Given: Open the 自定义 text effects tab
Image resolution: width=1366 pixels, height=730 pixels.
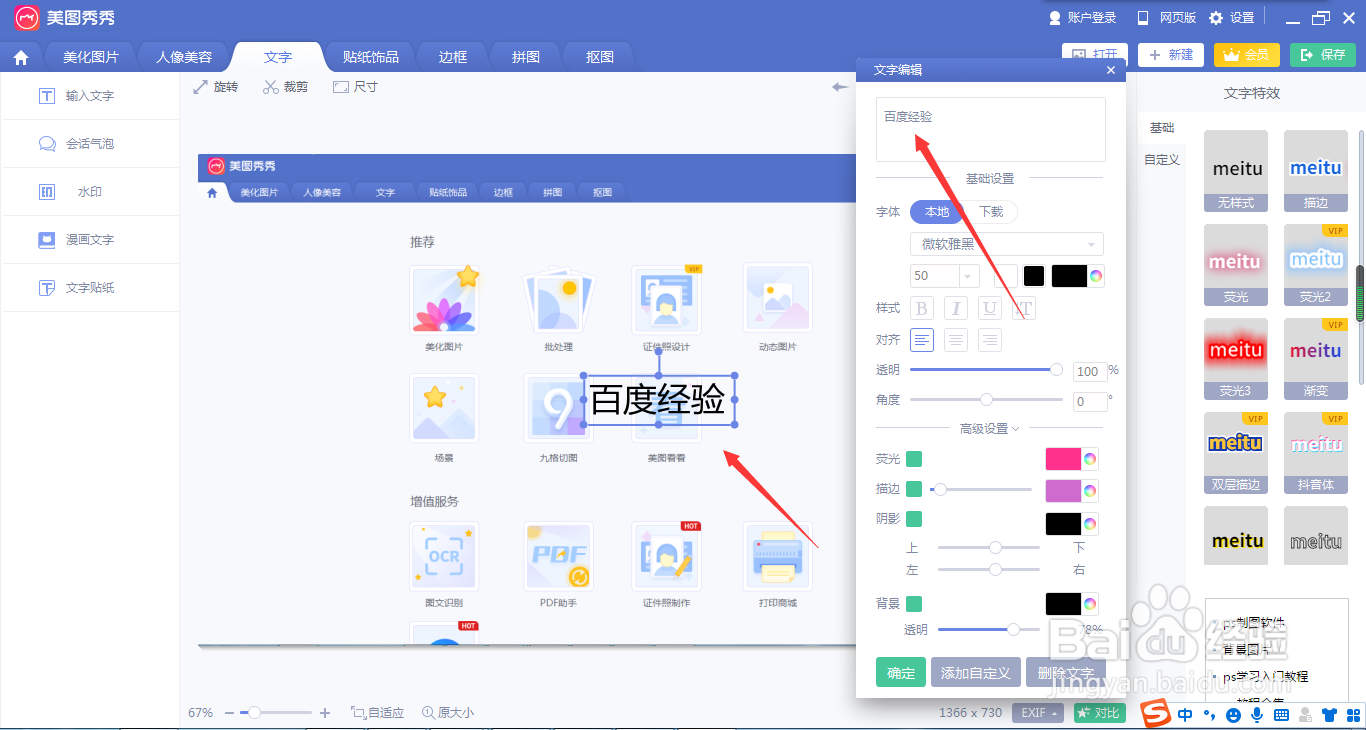Looking at the screenshot, I should (1162, 159).
